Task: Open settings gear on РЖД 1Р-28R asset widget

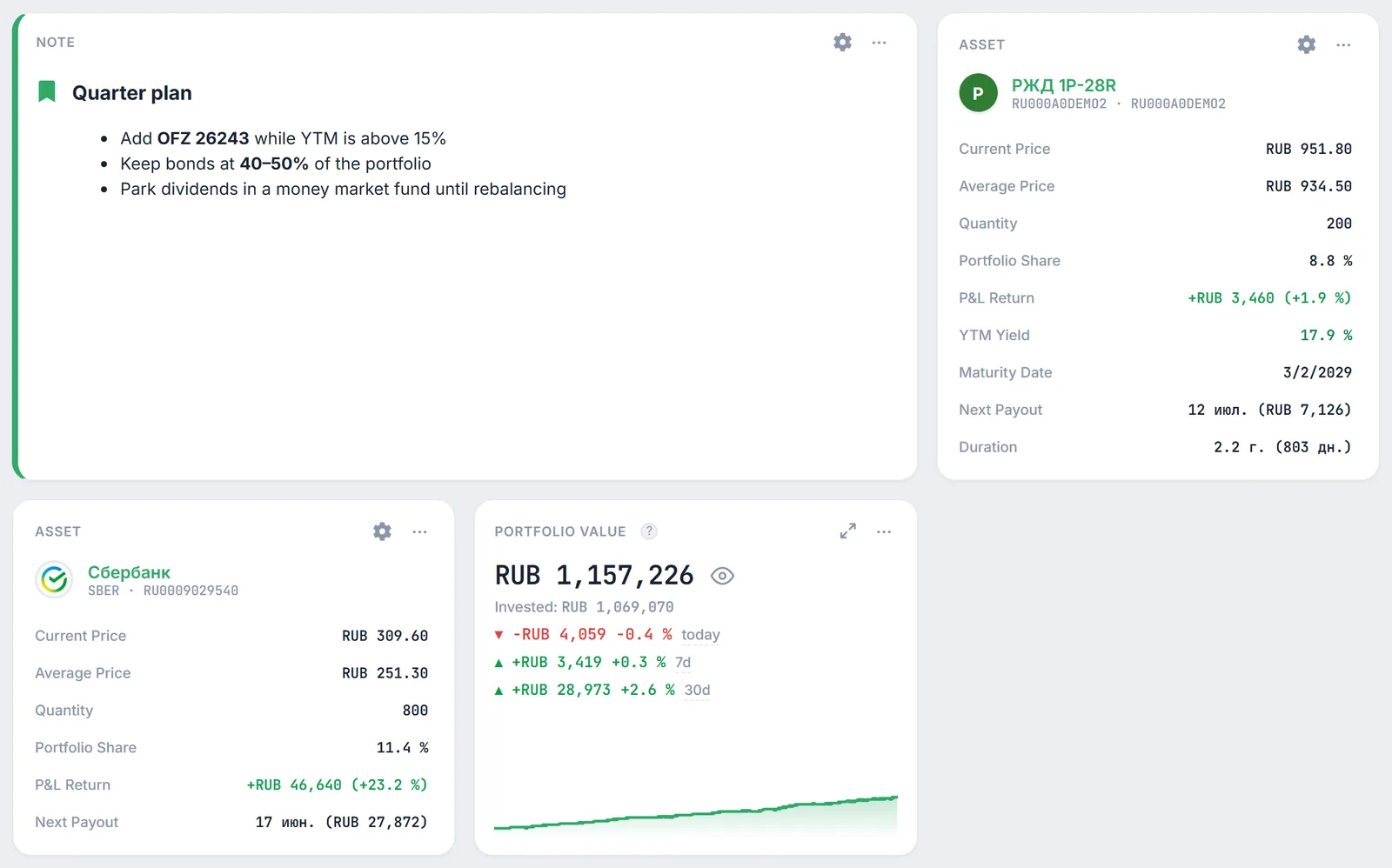Action: (1306, 44)
